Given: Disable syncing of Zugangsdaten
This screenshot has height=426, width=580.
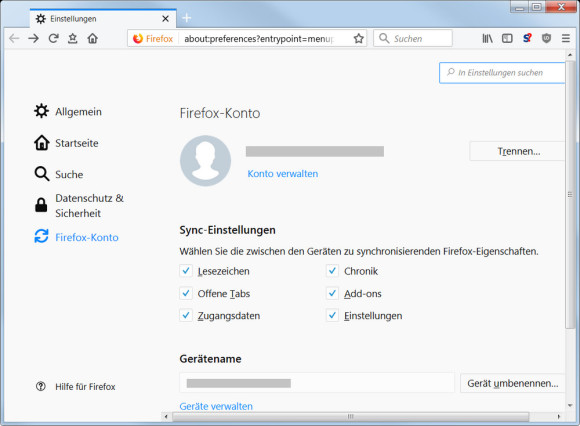Looking at the screenshot, I should point(186,315).
